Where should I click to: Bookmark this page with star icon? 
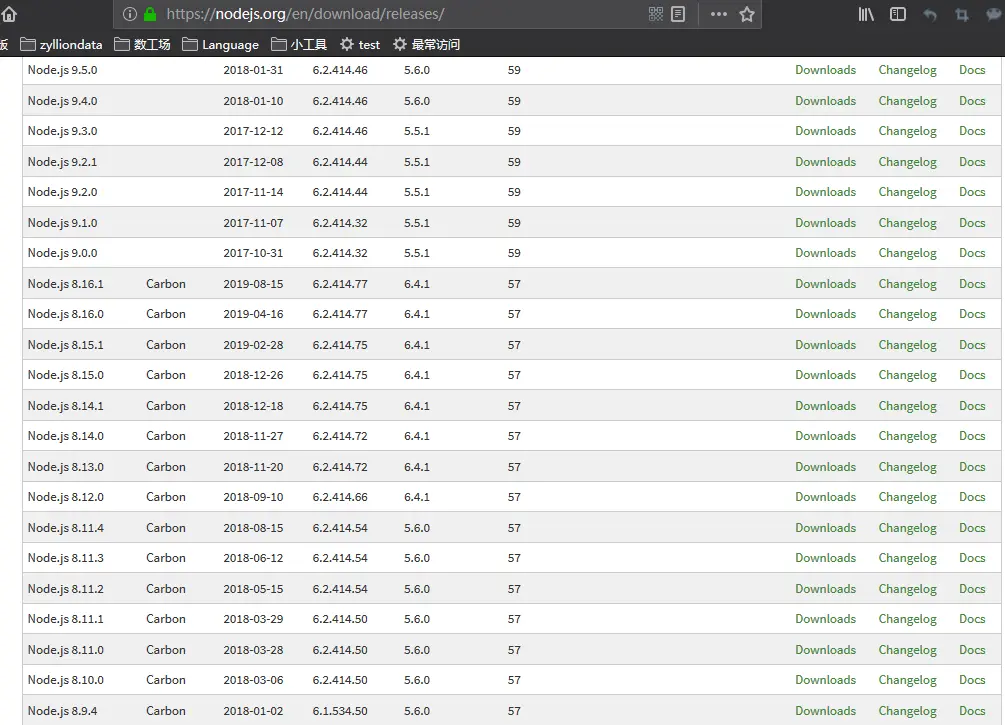point(747,14)
